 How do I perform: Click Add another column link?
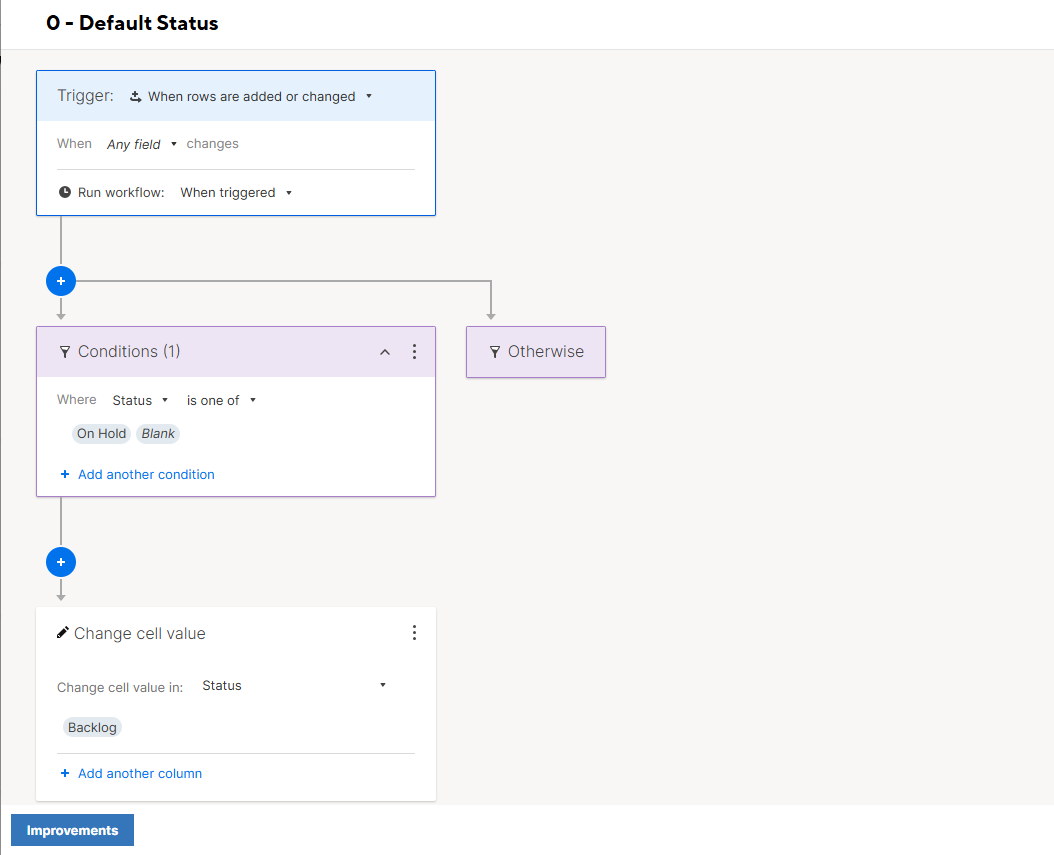[140, 773]
